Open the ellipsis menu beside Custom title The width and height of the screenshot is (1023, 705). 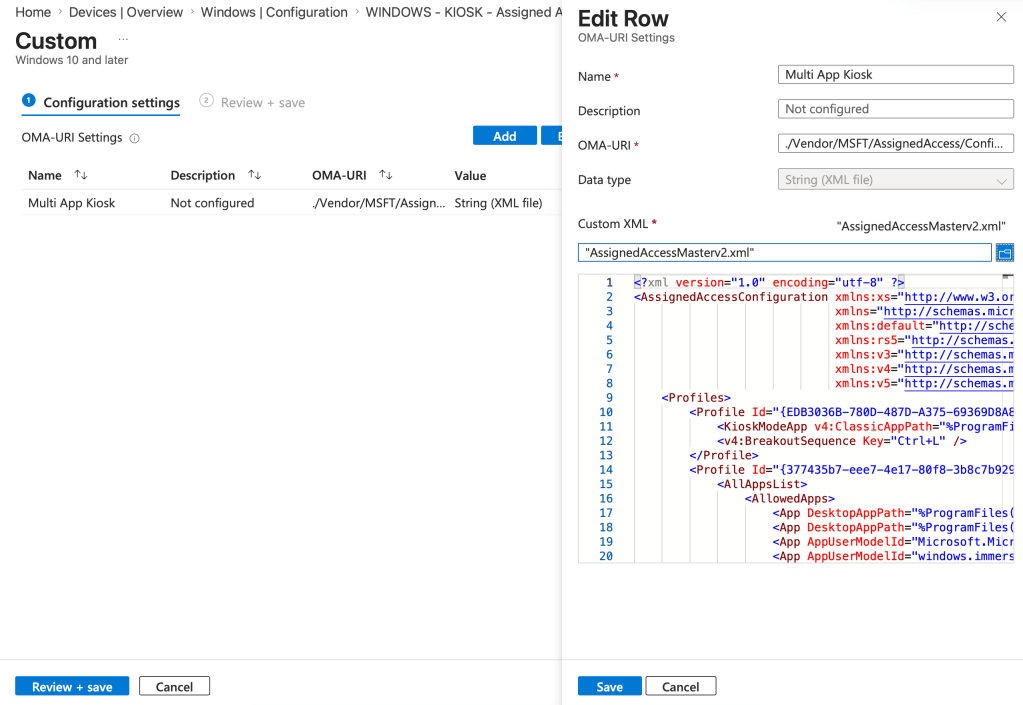(x=123, y=39)
